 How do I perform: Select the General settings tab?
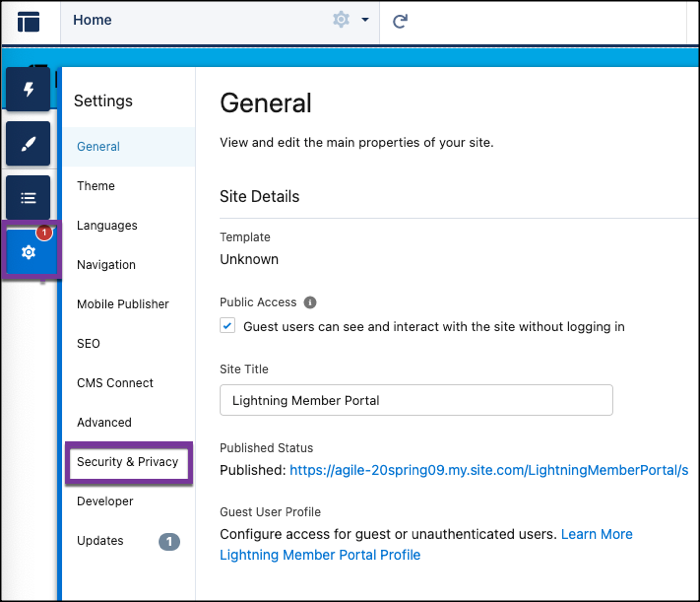tap(98, 146)
